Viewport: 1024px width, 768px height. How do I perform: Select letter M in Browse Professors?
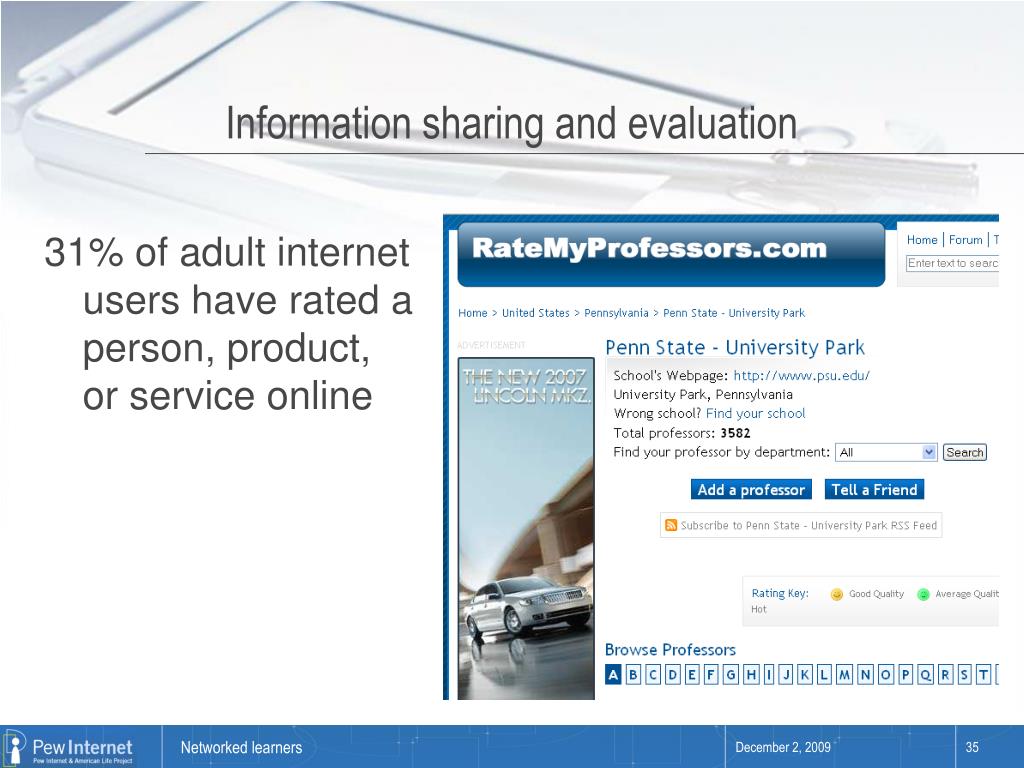(x=844, y=675)
